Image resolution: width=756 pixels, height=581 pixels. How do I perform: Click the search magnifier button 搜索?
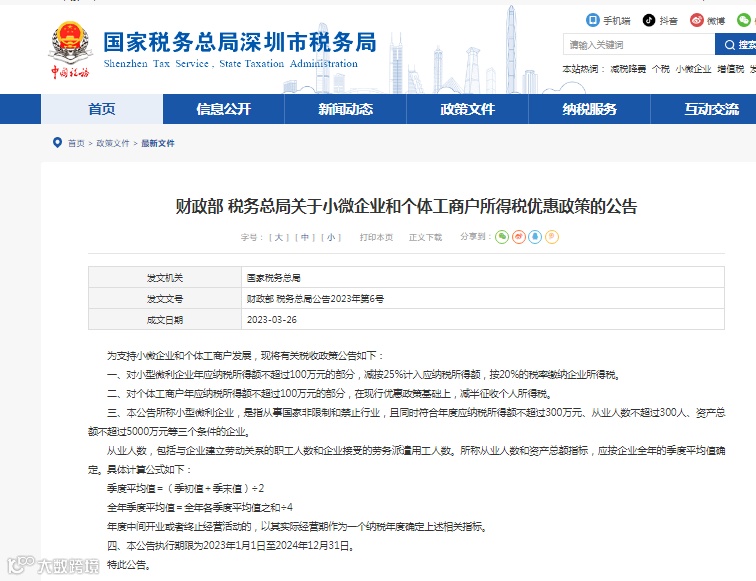coord(736,44)
